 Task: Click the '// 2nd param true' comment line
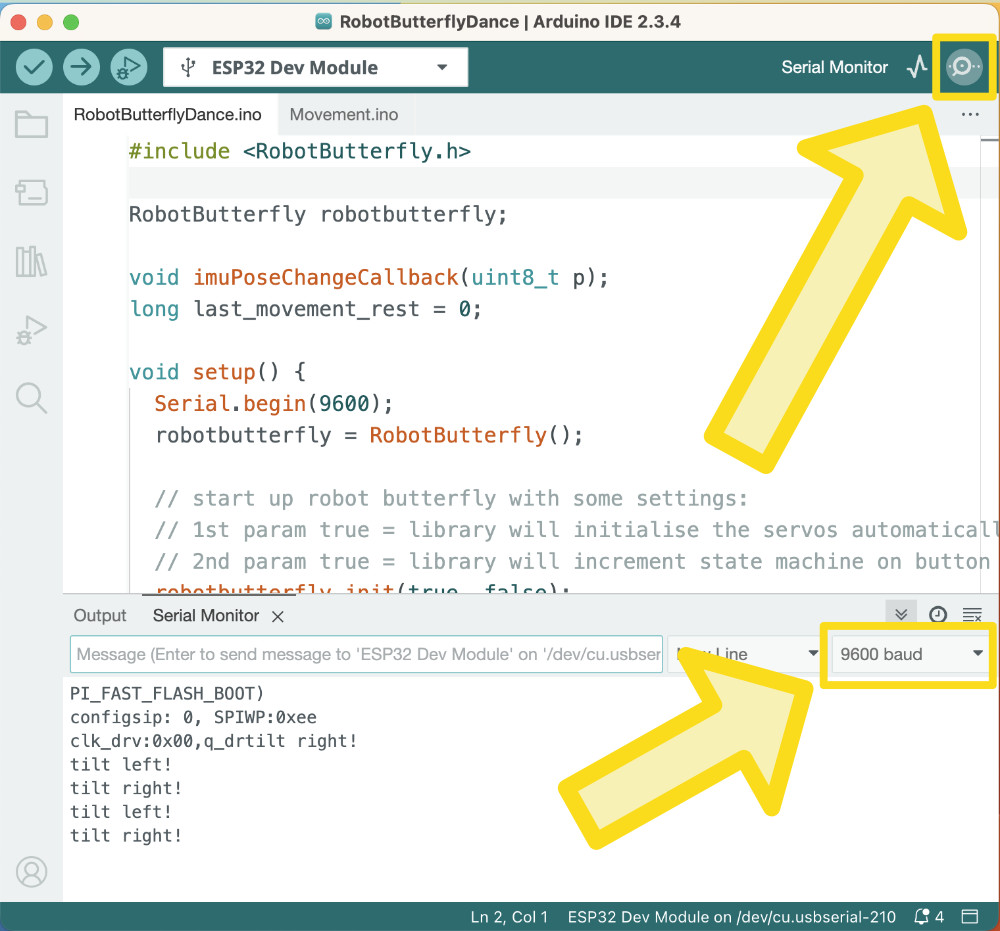572,561
